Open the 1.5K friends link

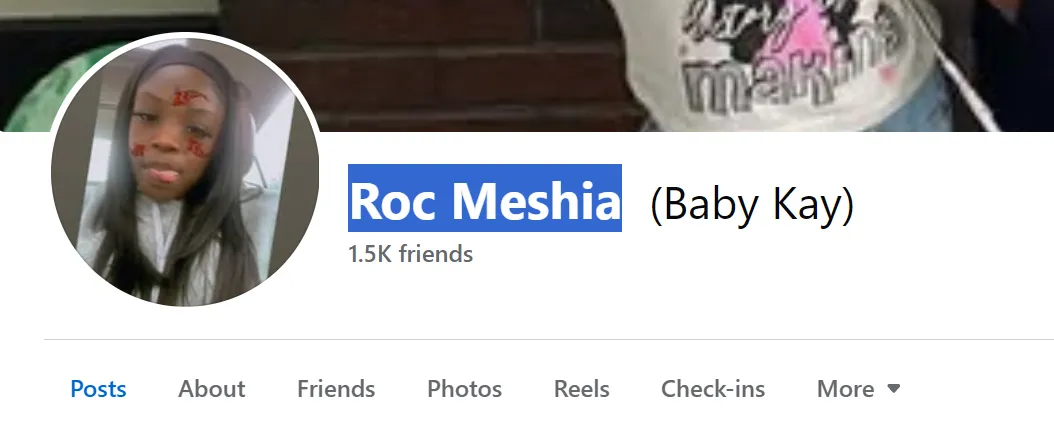point(410,254)
